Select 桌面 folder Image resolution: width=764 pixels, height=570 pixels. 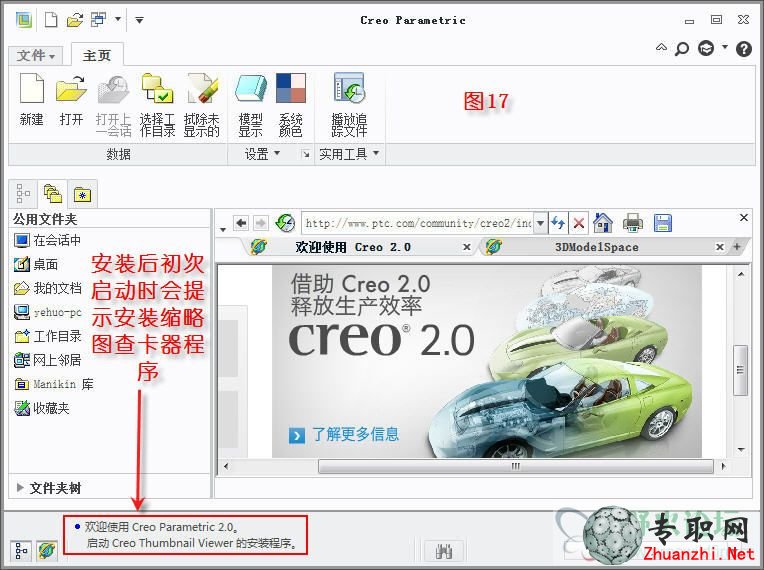pos(37,265)
